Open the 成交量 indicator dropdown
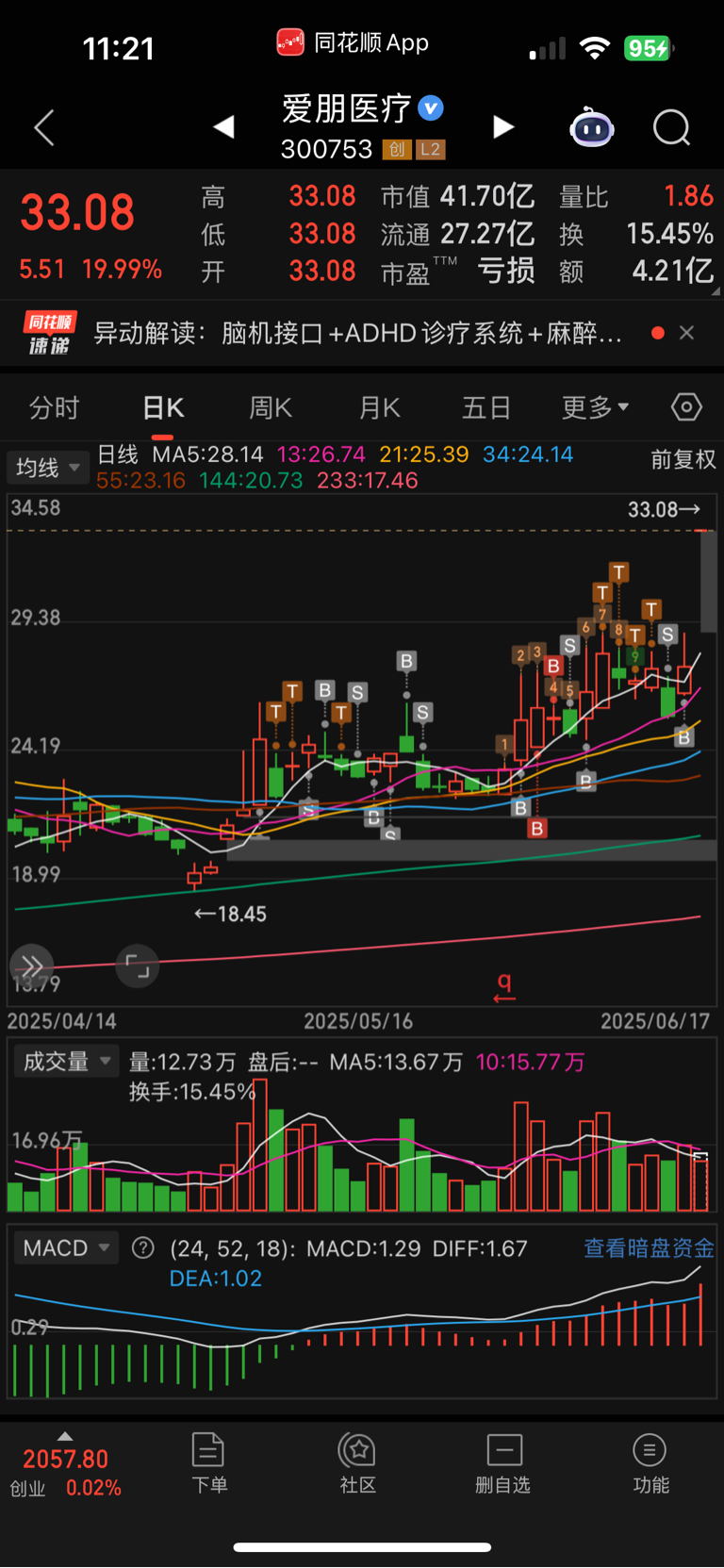Viewport: 724px width, 1568px height. (66, 1062)
